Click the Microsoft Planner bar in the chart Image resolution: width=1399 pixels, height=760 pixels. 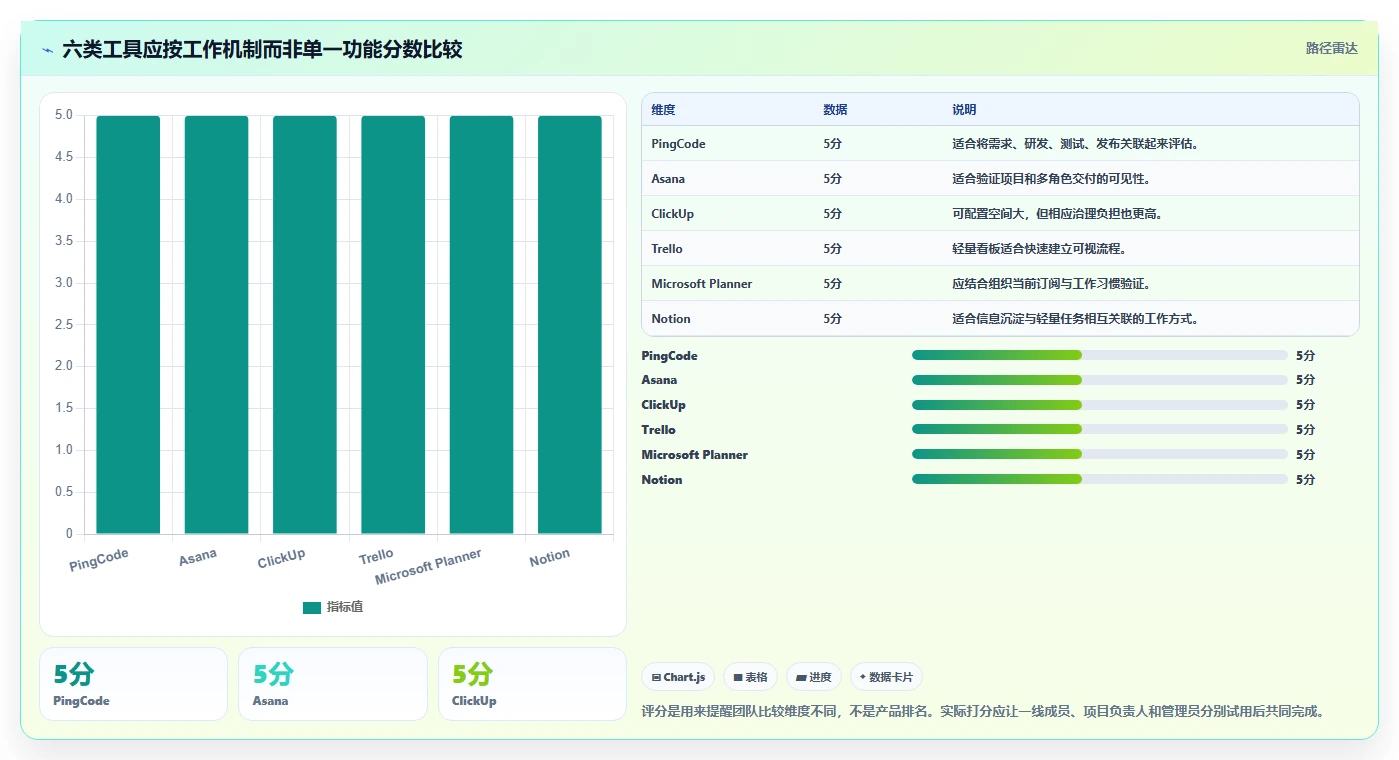[x=481, y=325]
